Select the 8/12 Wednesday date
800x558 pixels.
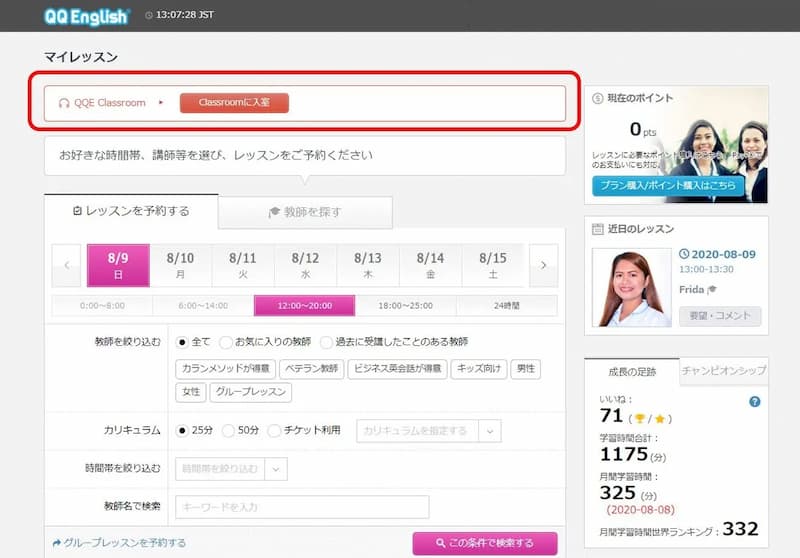(x=305, y=265)
